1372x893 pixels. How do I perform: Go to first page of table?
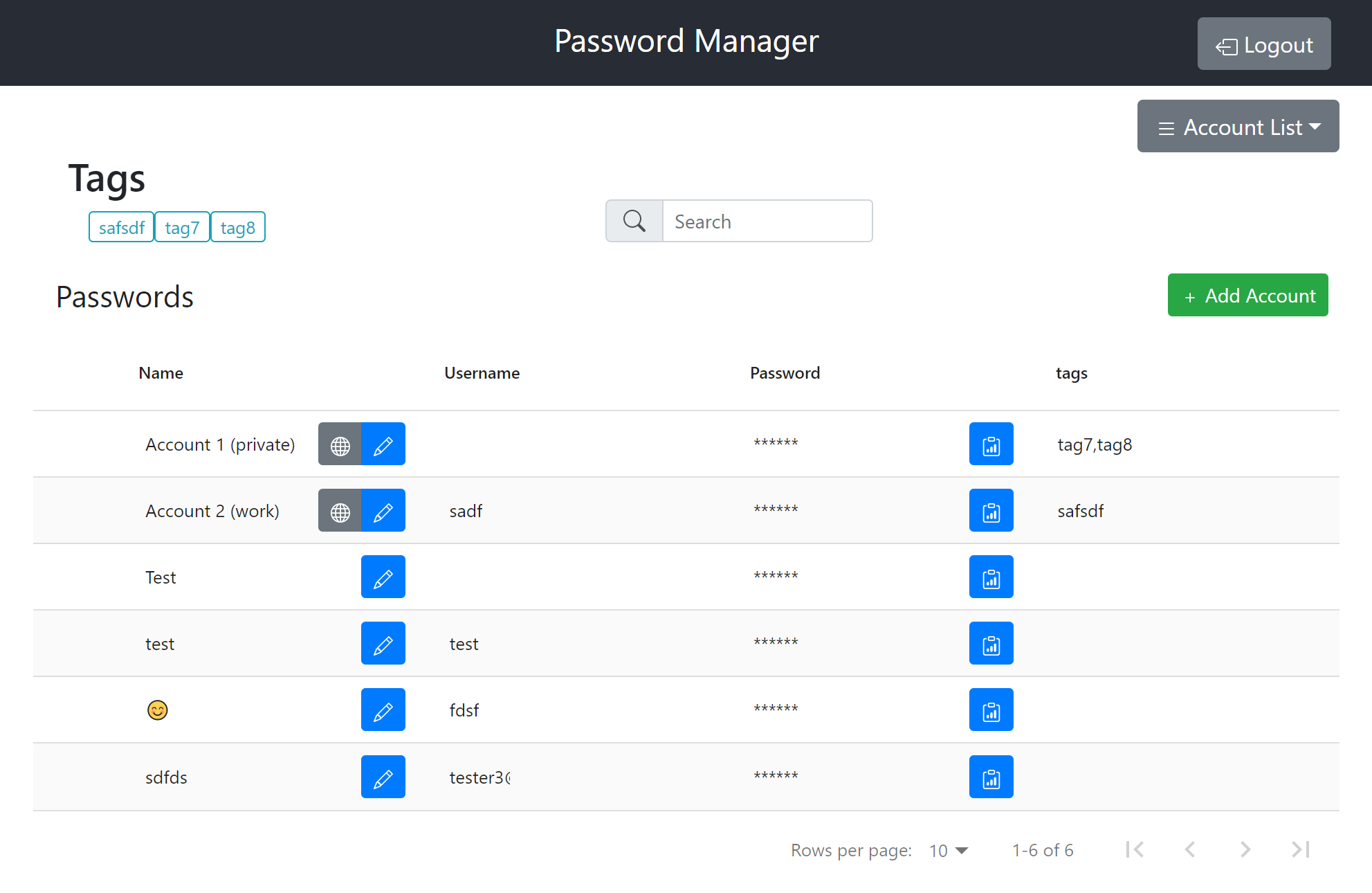coord(1135,849)
